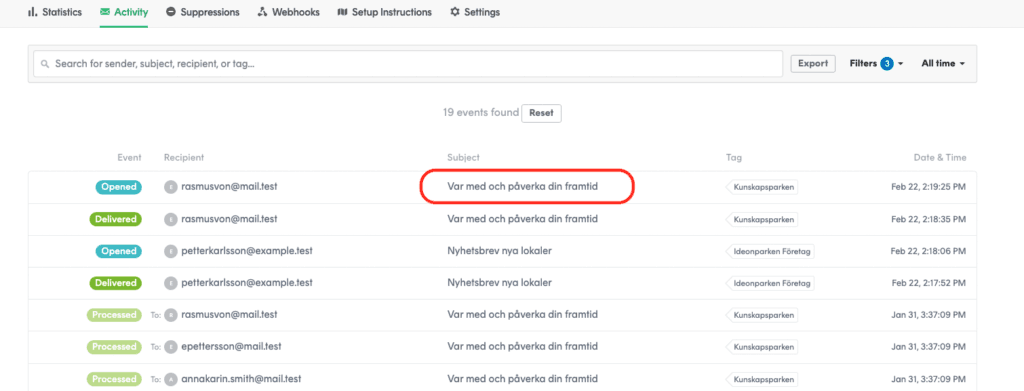Click timestamp Feb 22, 2:18:06 PM
Screen dimensions: 1024x391
(929, 251)
